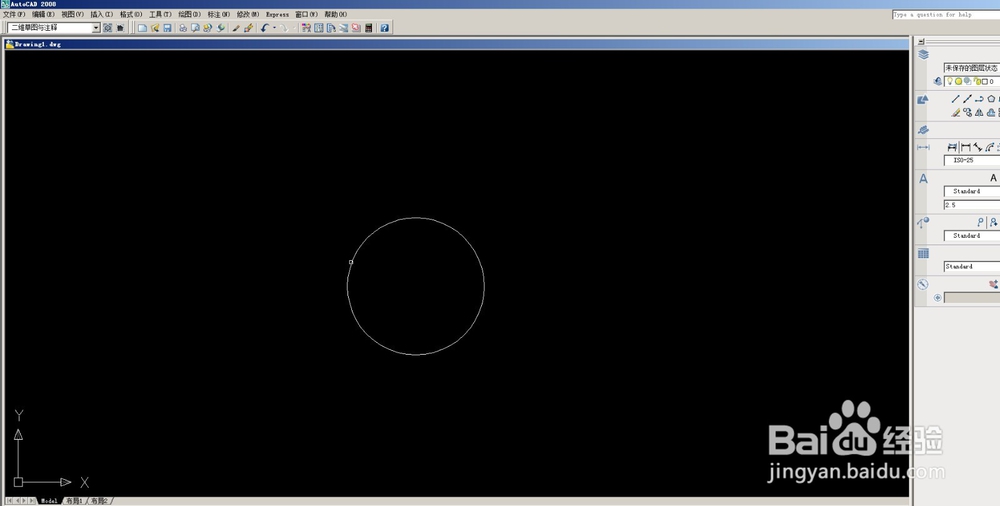The height and width of the screenshot is (506, 1000).
Task: Select the Copy tool in dashboard
Action: (967, 112)
